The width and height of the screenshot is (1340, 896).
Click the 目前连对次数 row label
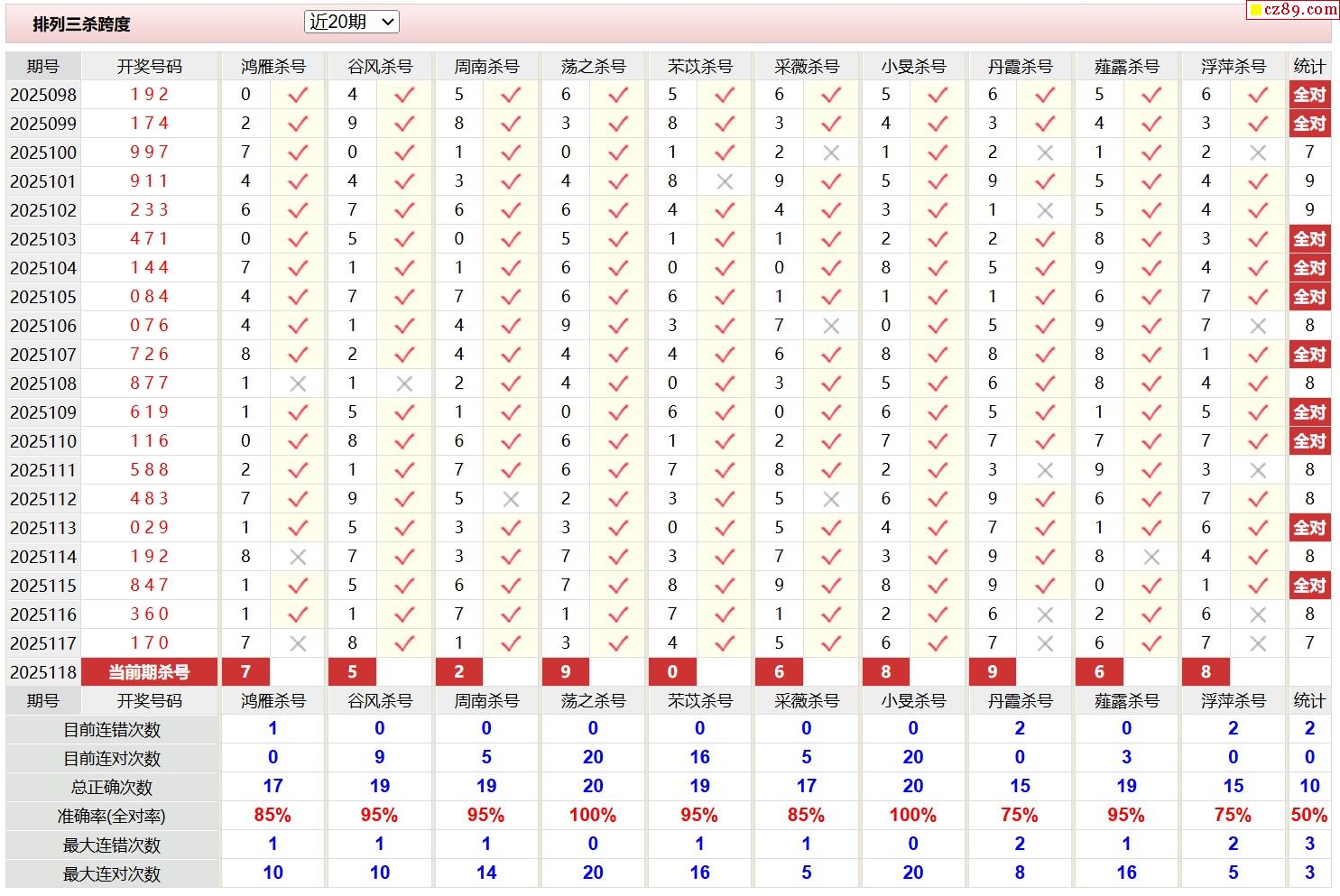[112, 759]
